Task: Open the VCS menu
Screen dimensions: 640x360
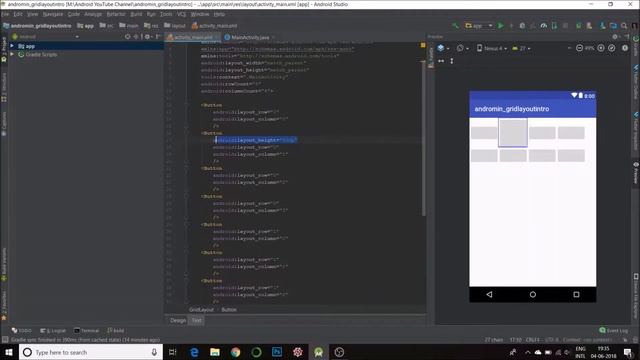Action: point(181,14)
